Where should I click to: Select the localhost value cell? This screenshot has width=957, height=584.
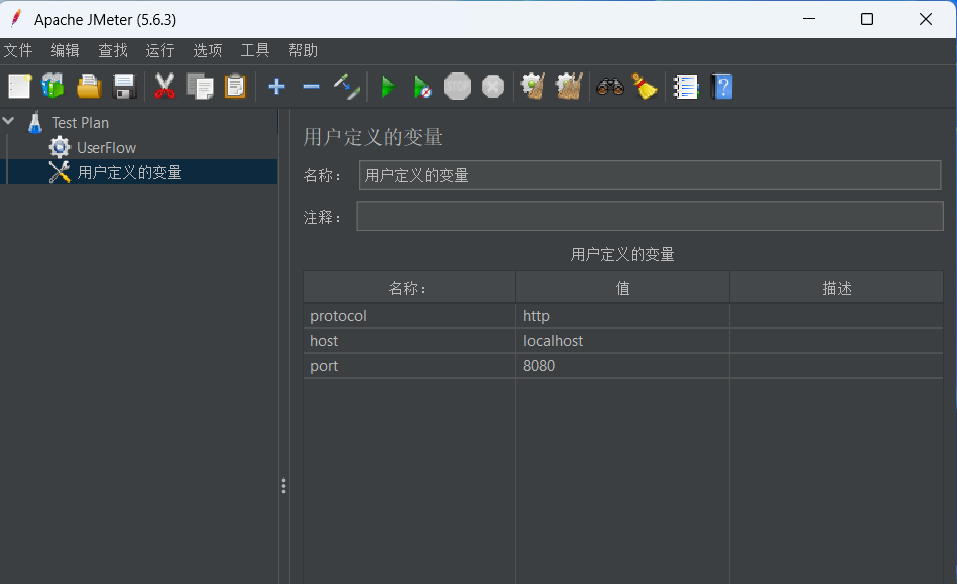click(623, 341)
